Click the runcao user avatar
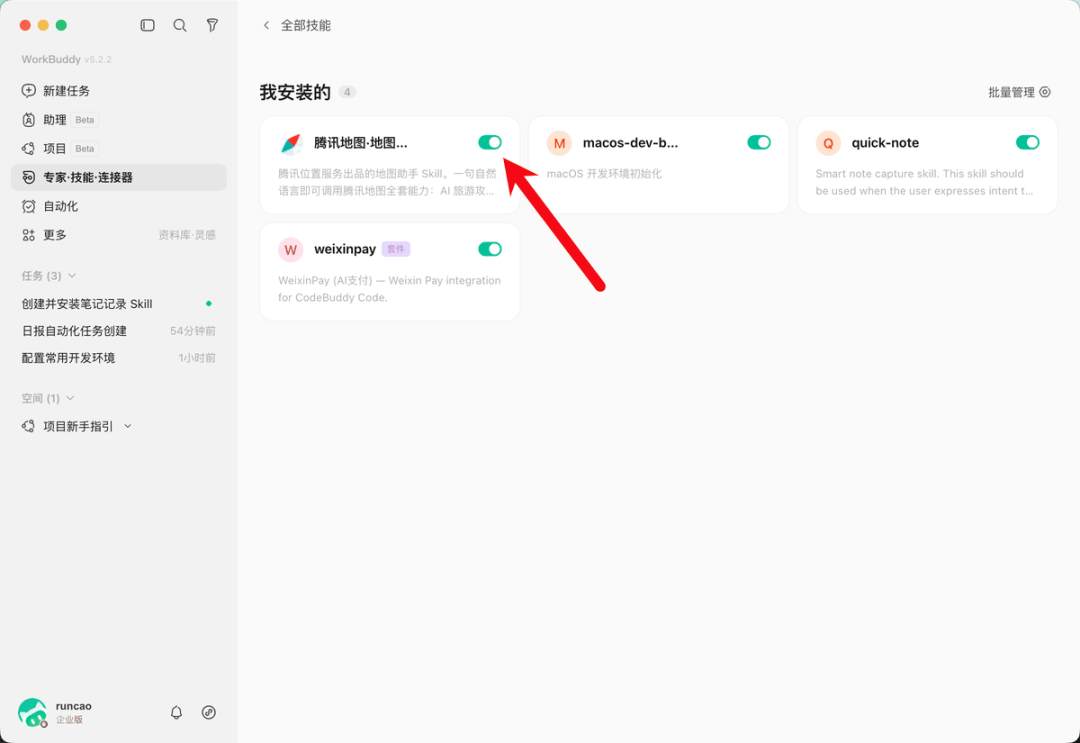 pos(32,713)
